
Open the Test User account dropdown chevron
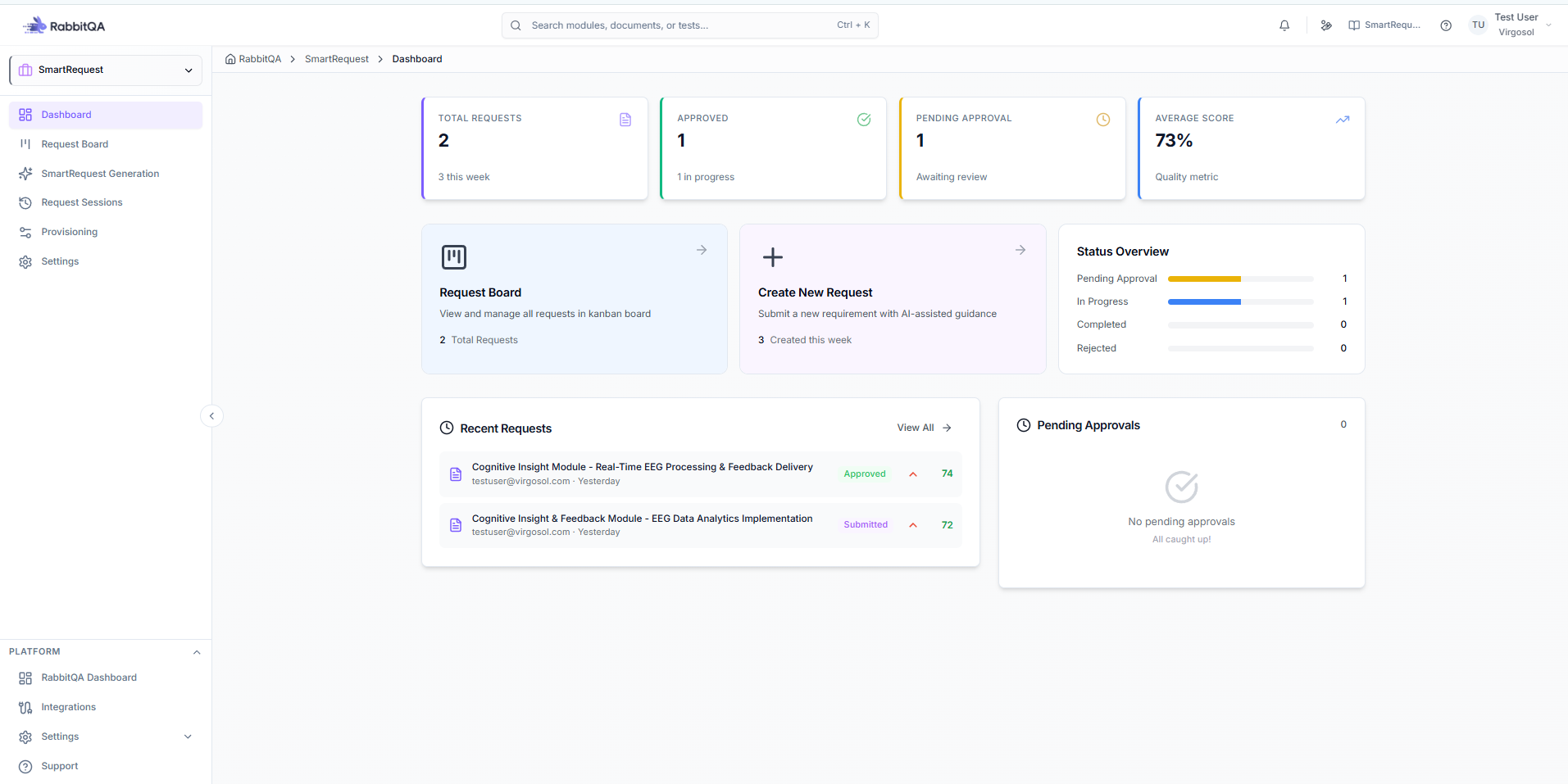point(1548,25)
